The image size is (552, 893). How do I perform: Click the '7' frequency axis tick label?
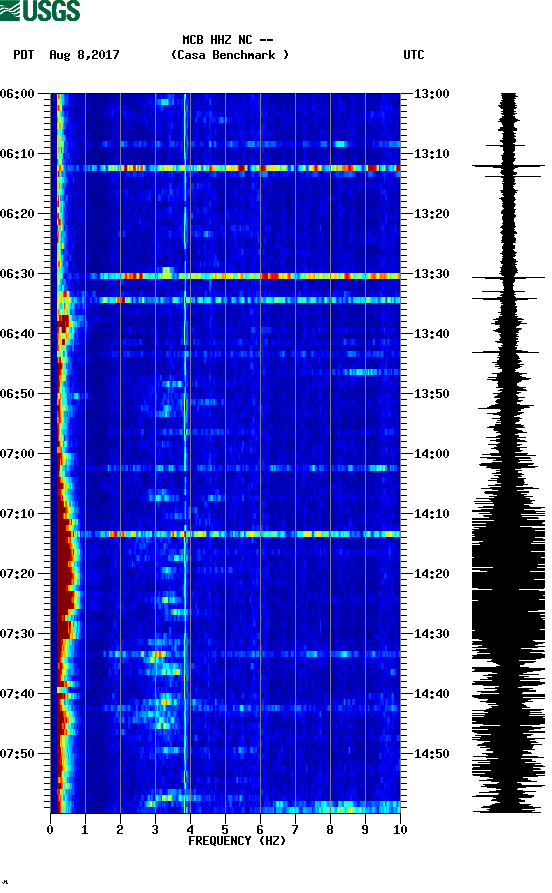pyautogui.click(x=295, y=830)
